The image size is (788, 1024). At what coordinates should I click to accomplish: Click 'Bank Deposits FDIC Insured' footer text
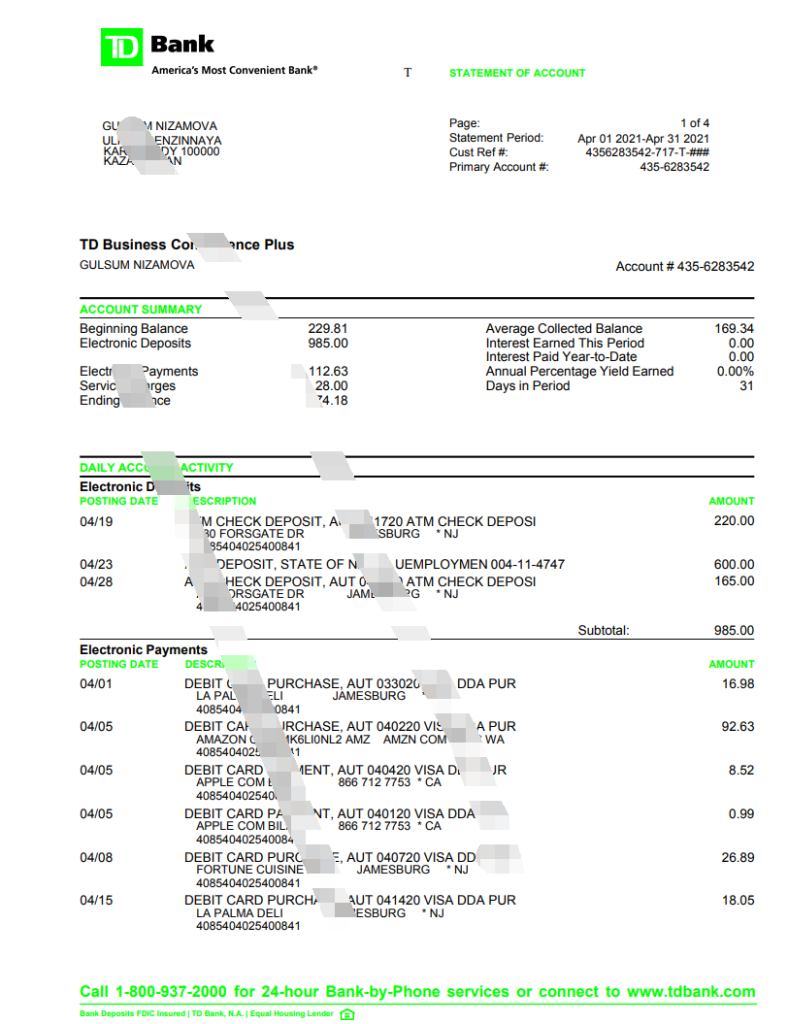132,1014
